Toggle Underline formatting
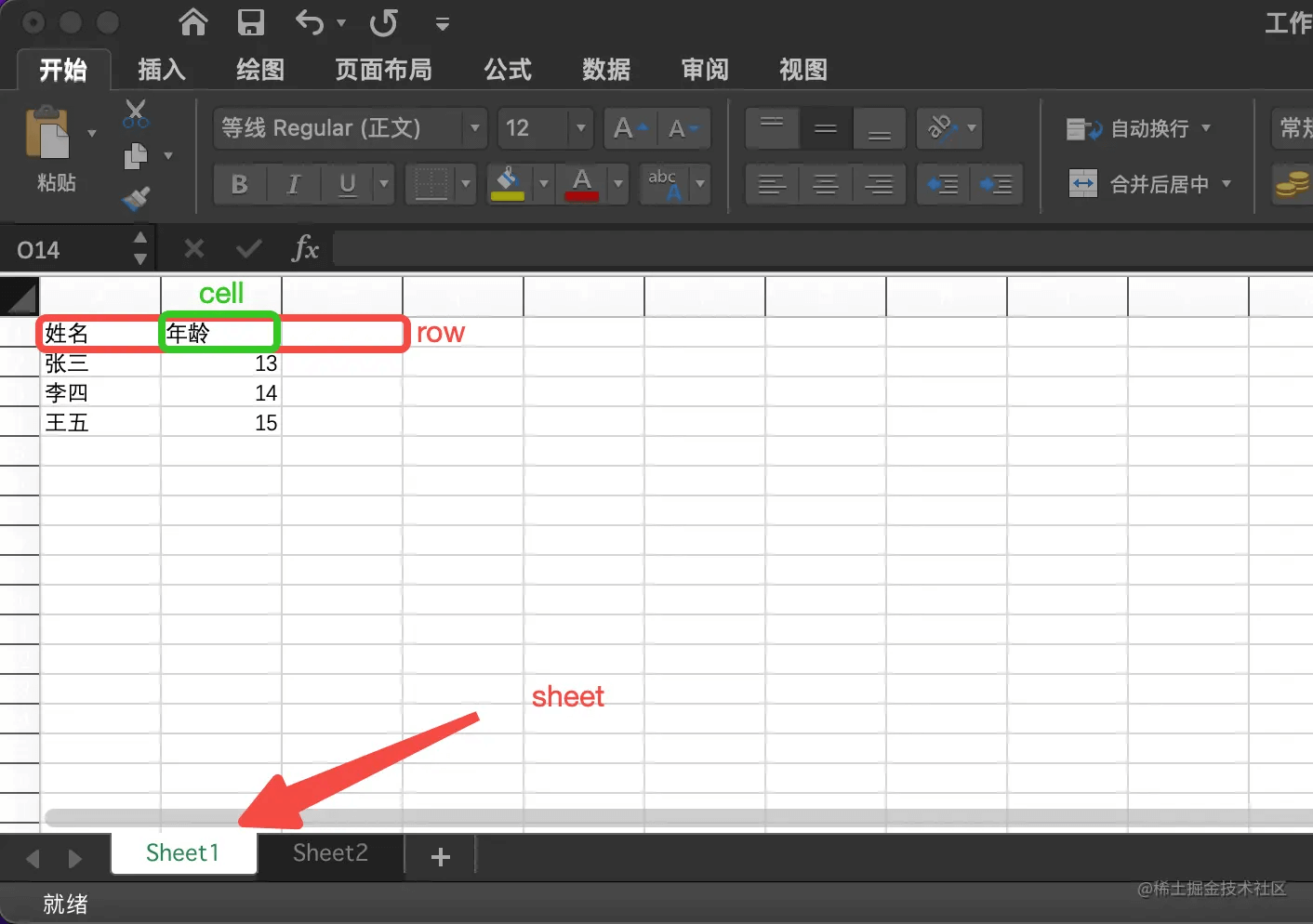Viewport: 1313px width, 924px height. click(x=347, y=184)
